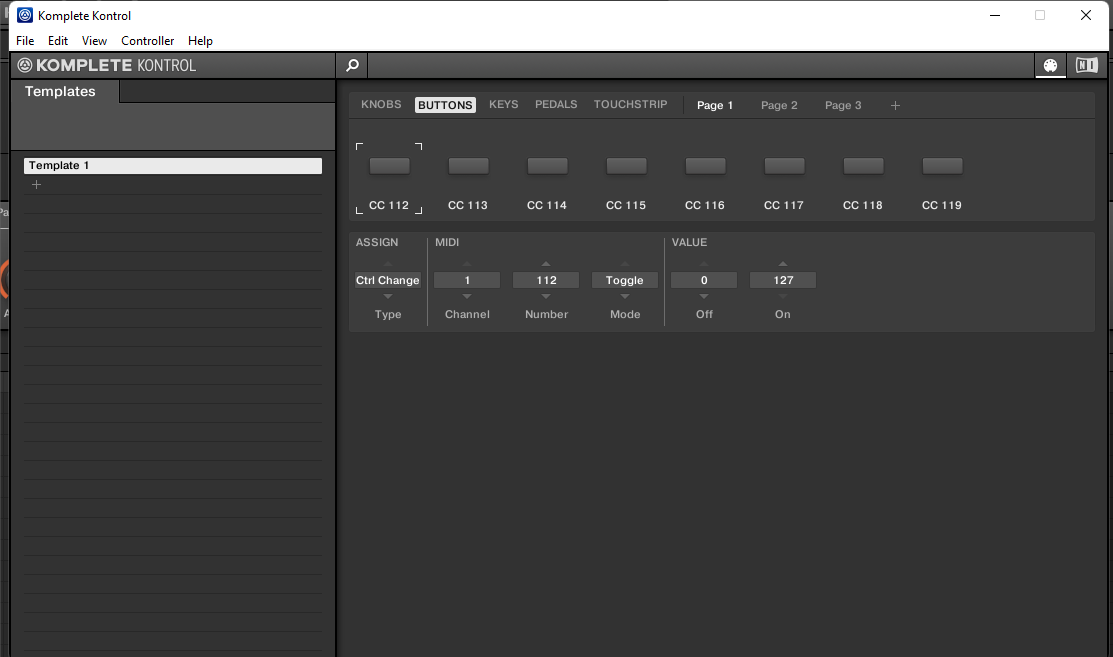This screenshot has width=1113, height=657.
Task: Click down arrow below Off value
Action: click(x=704, y=297)
